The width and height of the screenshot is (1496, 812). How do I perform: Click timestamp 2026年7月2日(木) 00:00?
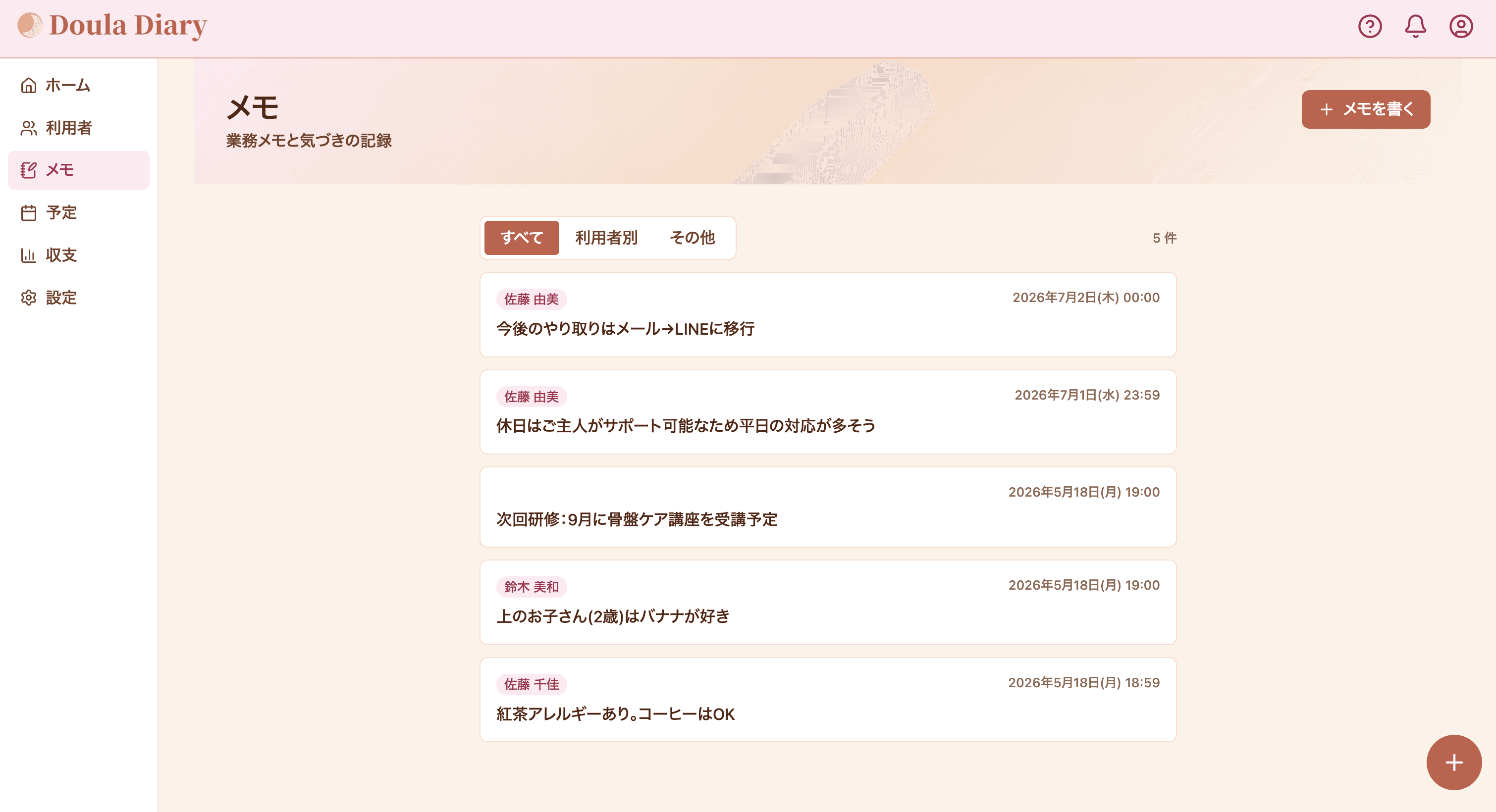1086,297
